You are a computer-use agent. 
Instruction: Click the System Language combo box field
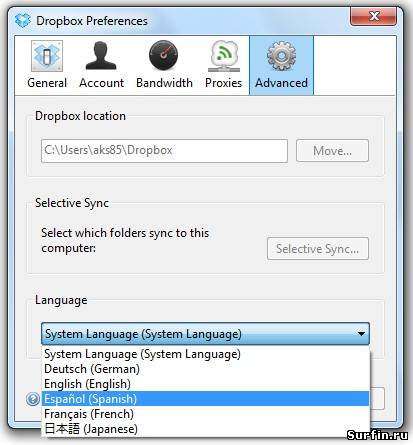point(205,333)
